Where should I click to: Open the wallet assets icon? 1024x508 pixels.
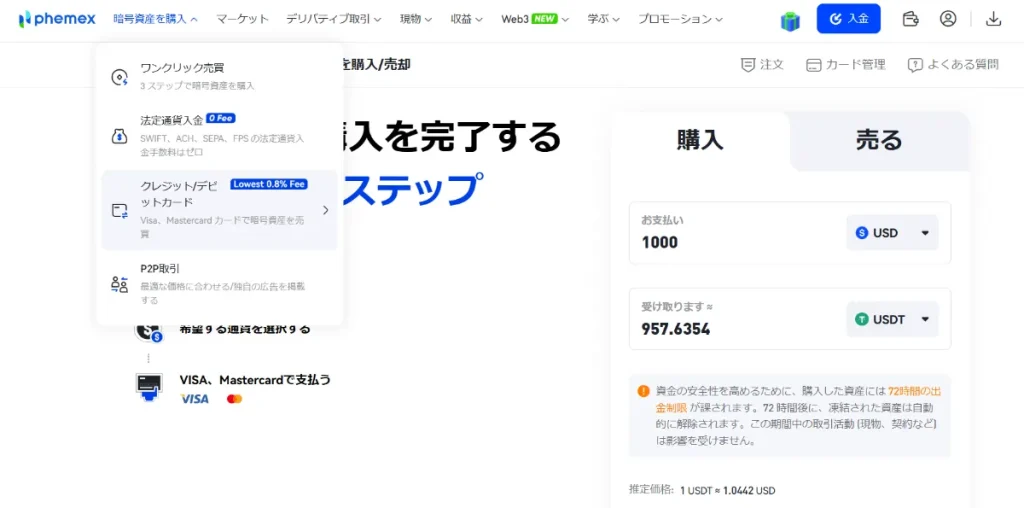pyautogui.click(x=910, y=19)
